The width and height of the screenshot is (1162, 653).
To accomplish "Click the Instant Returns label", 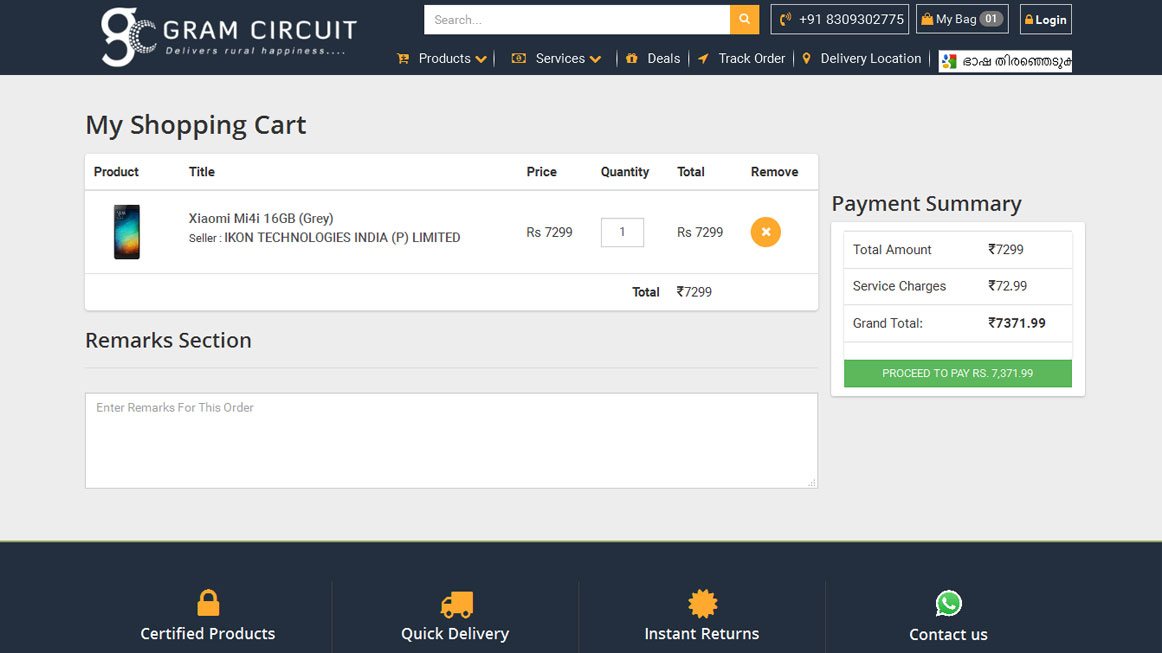I will point(702,634).
